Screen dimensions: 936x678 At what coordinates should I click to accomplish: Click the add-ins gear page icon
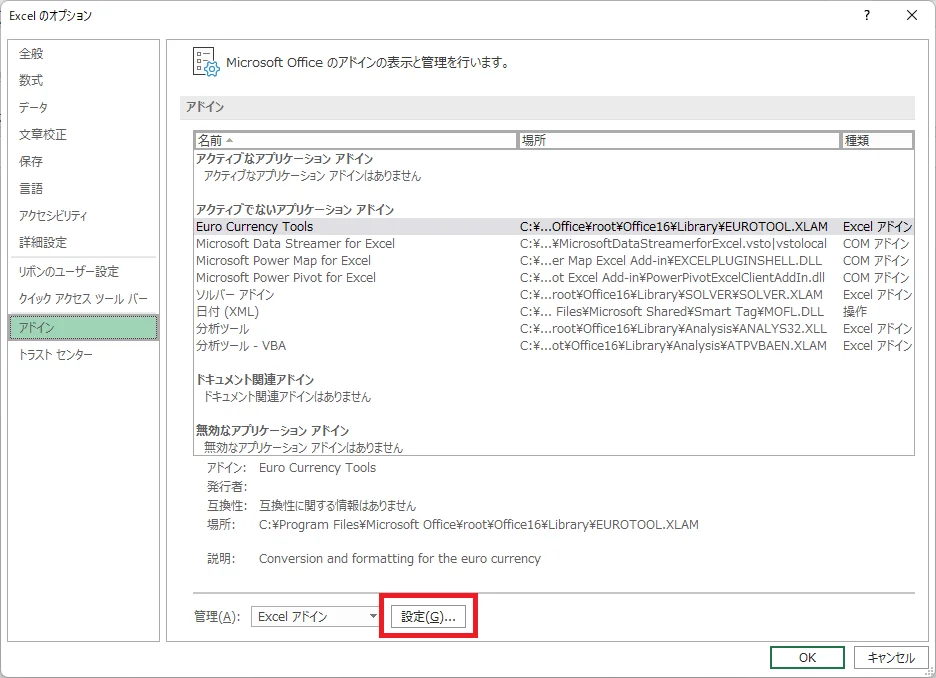(205, 62)
